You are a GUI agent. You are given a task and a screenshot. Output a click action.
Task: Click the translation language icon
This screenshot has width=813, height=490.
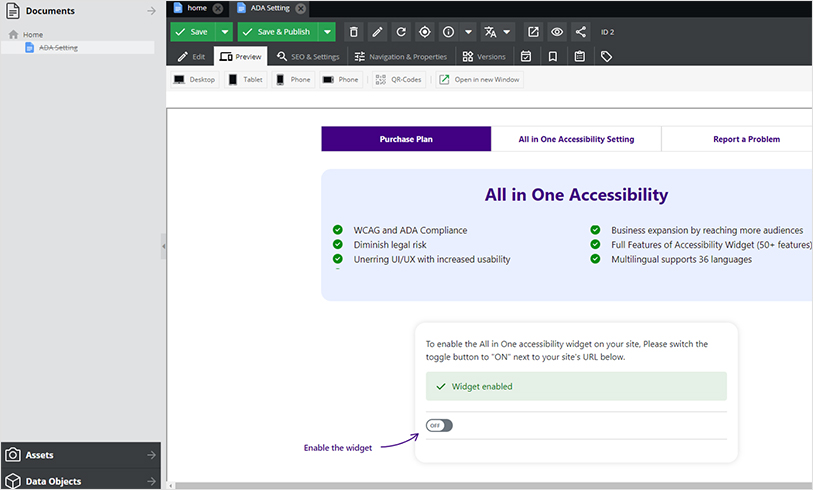pos(490,32)
